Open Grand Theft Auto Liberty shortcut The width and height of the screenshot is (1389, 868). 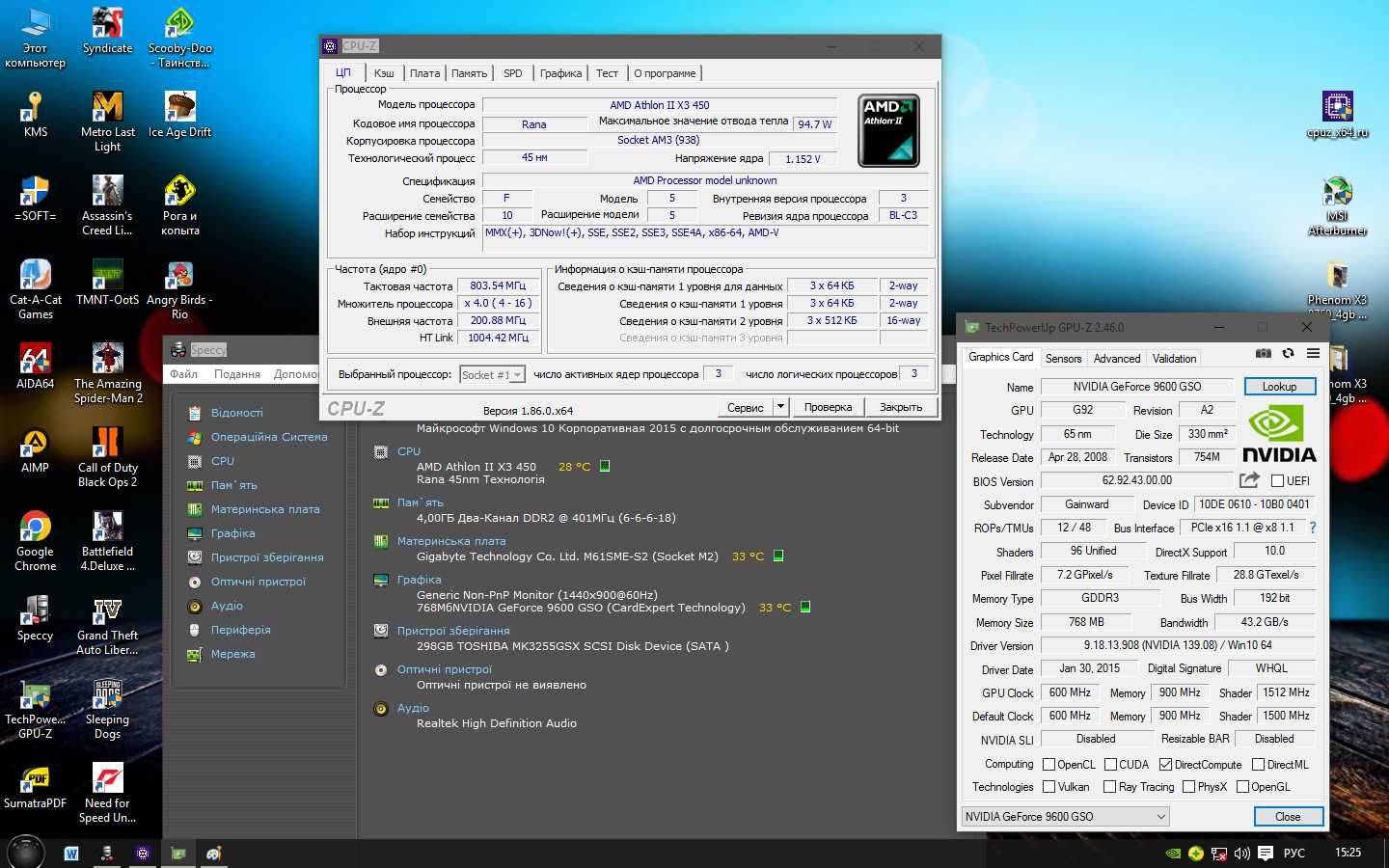(107, 625)
